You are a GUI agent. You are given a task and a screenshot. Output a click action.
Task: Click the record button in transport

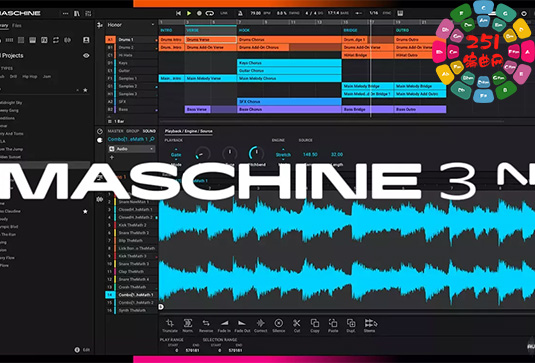pyautogui.click(x=199, y=13)
